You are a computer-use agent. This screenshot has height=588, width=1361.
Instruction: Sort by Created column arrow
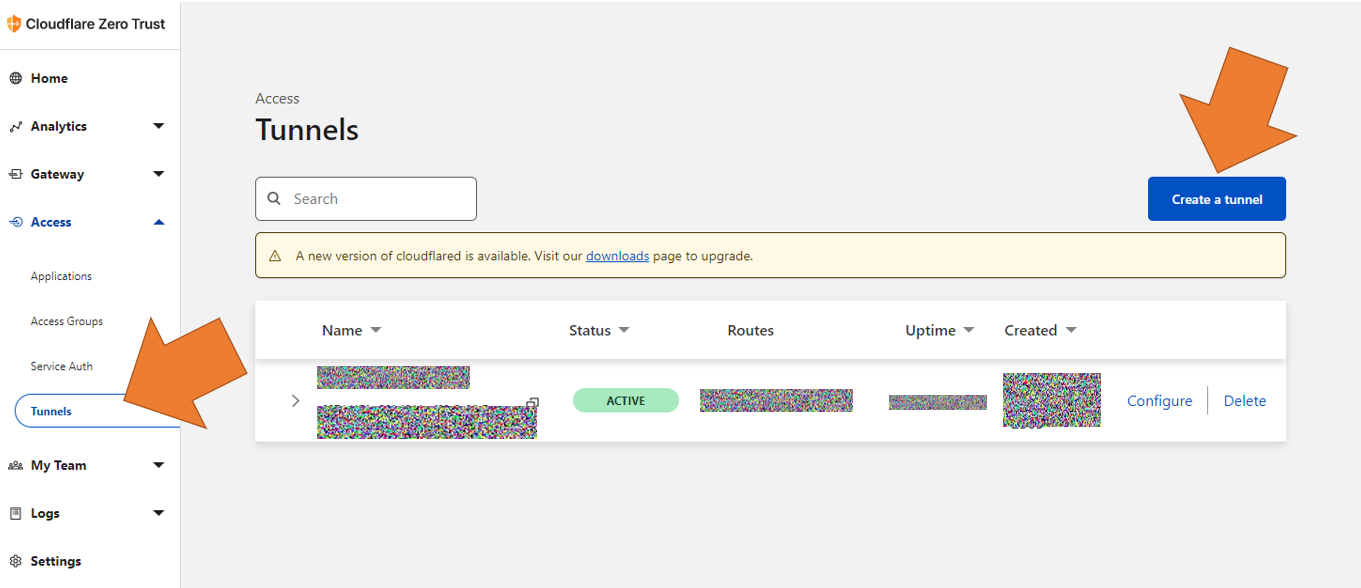coord(1070,331)
